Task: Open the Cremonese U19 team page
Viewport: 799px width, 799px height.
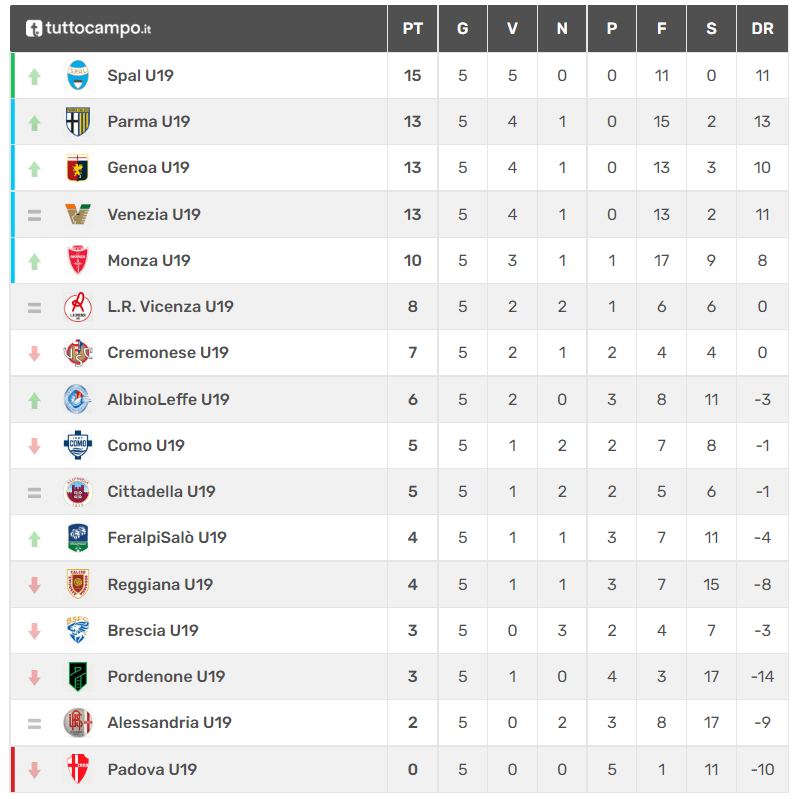Action: click(x=168, y=353)
